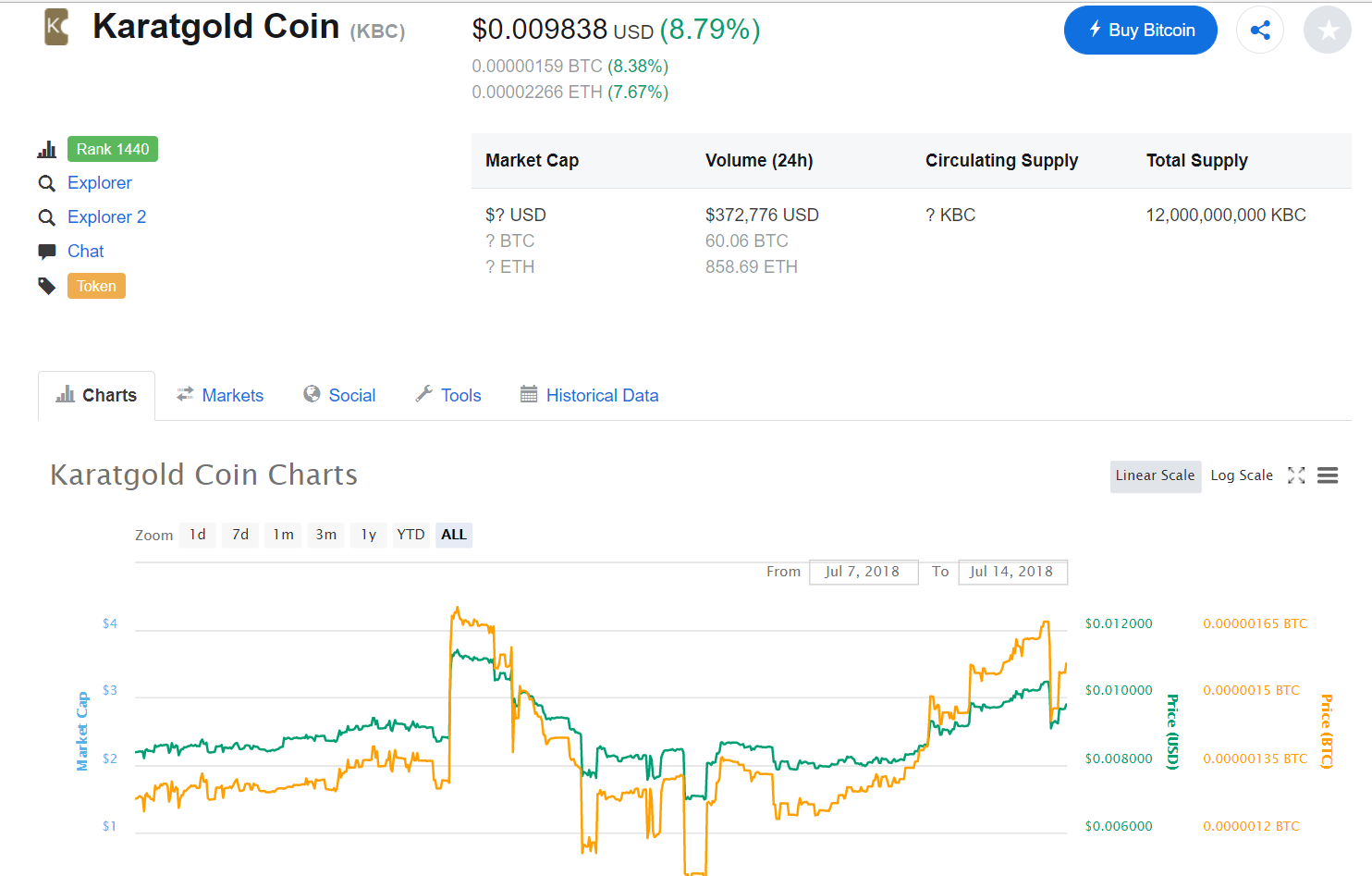The image size is (1372, 876).
Task: Click the Karatgold Coin logo icon
Action: point(56,27)
